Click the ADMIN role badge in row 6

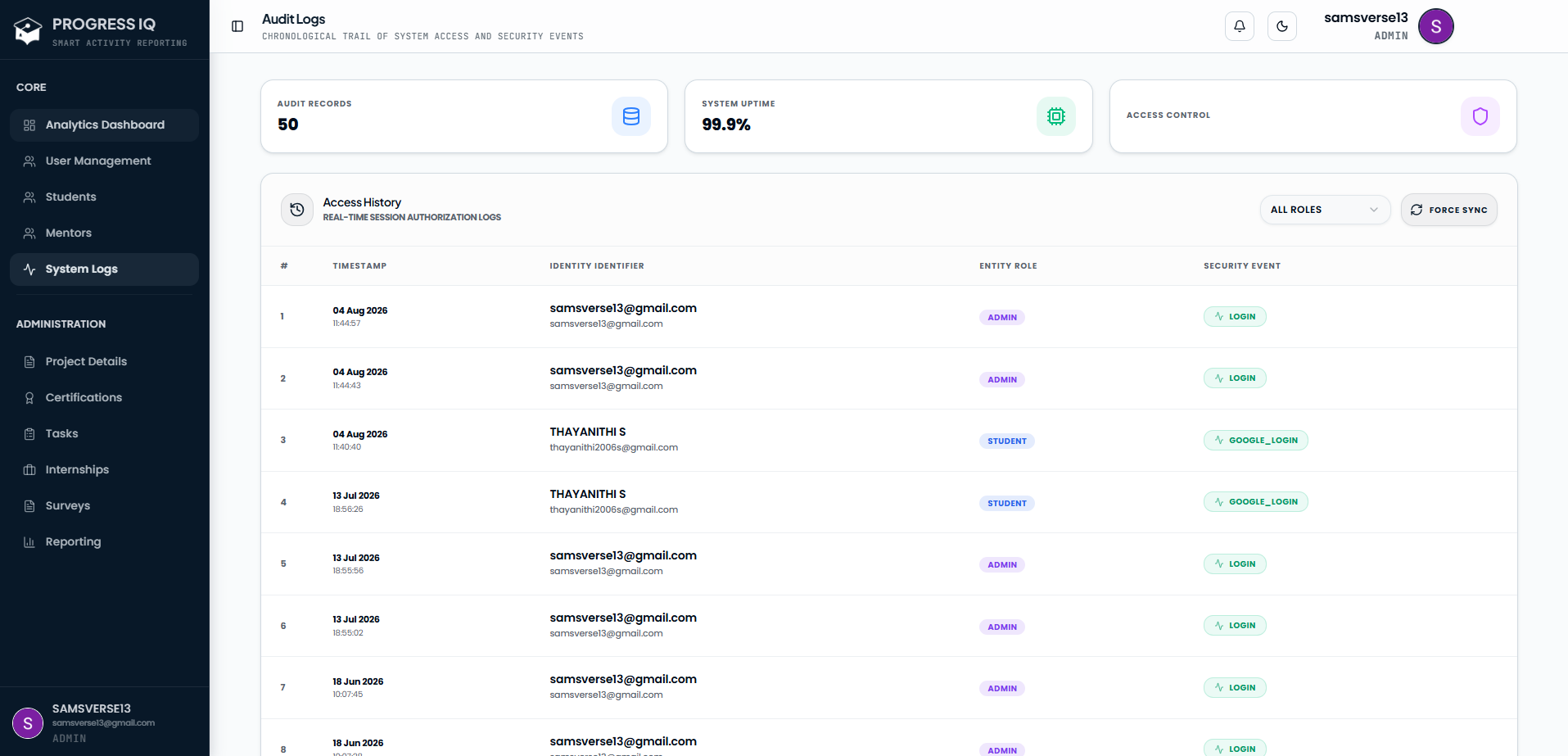pyautogui.click(x=1002, y=627)
